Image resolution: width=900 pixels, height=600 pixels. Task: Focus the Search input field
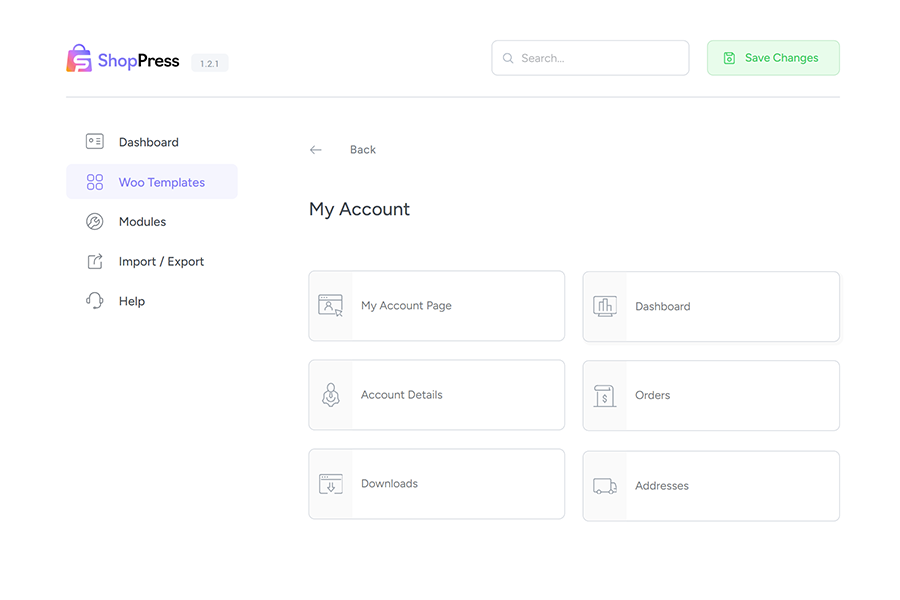point(600,58)
